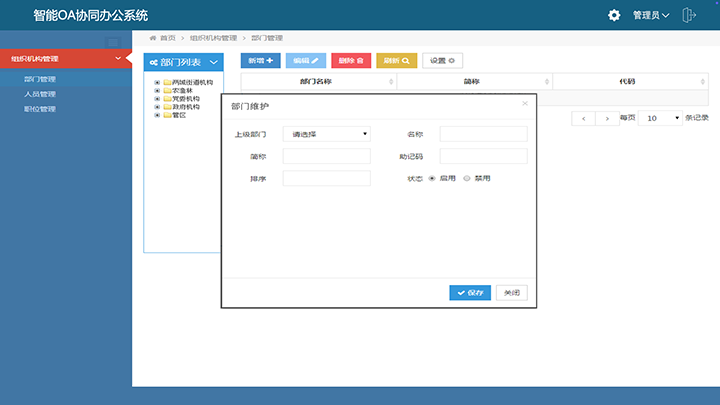Screen dimensions: 720x405
Task: Click the logout icon in header
Action: 689,15
